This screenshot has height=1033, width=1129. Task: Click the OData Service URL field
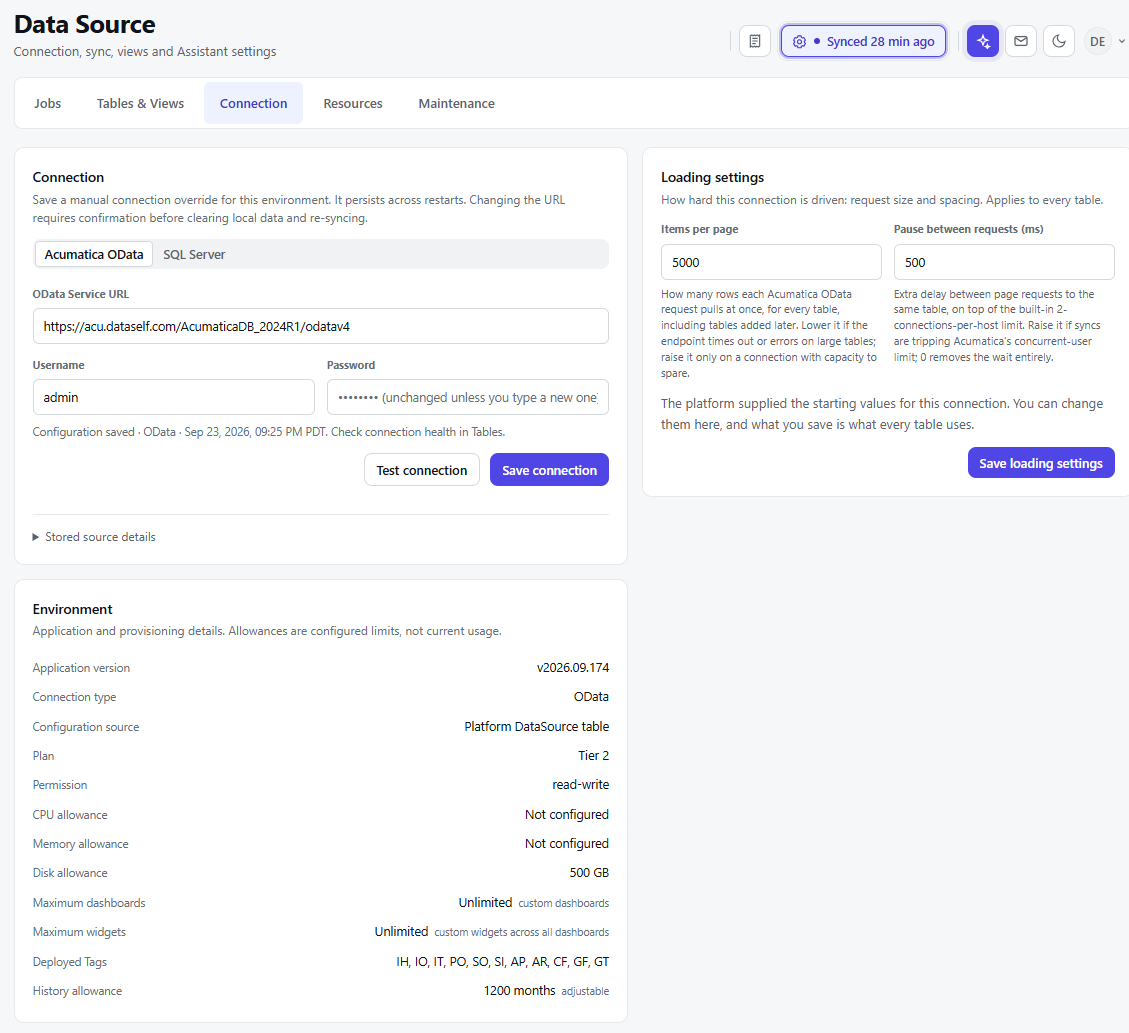click(320, 326)
